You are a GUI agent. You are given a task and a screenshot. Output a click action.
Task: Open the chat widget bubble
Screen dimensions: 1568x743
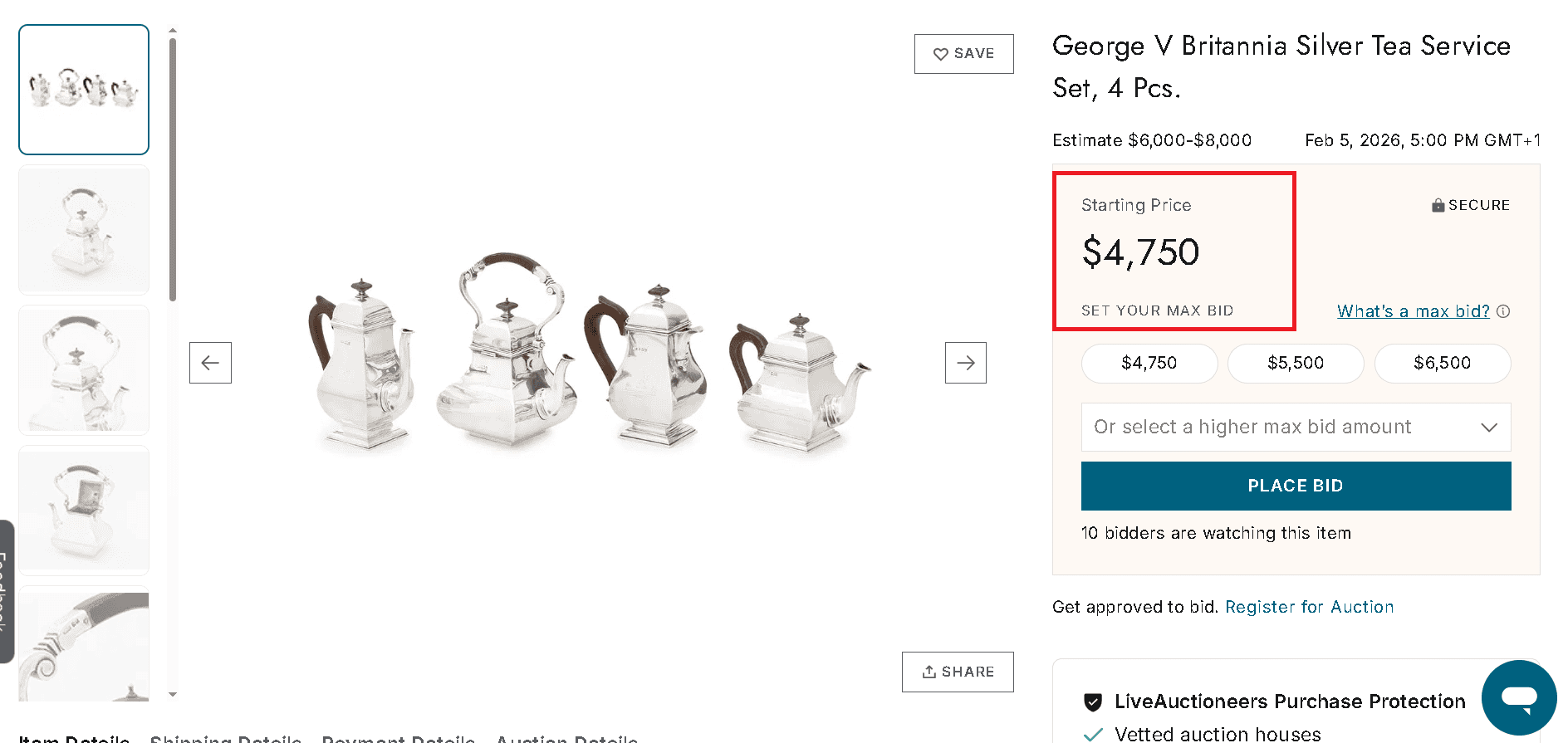[1519, 697]
